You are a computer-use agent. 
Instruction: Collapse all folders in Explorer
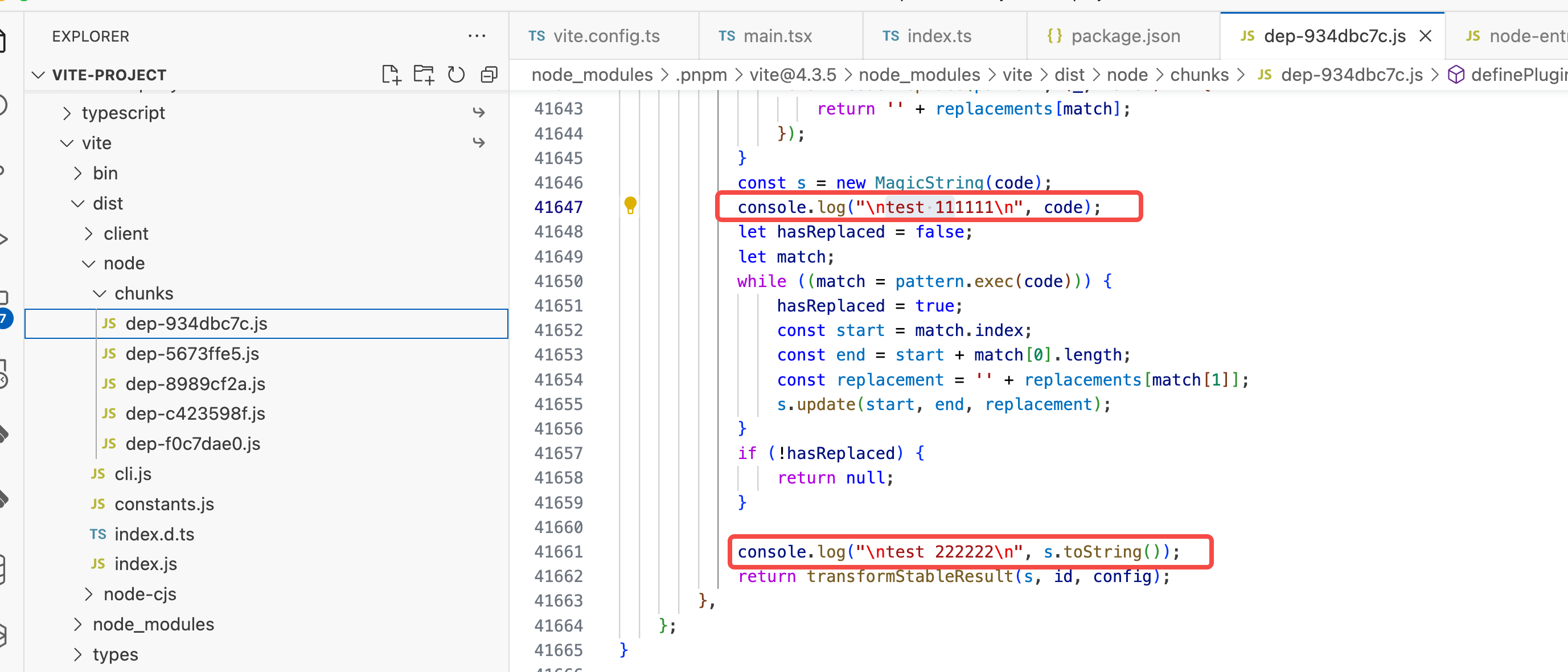click(489, 75)
